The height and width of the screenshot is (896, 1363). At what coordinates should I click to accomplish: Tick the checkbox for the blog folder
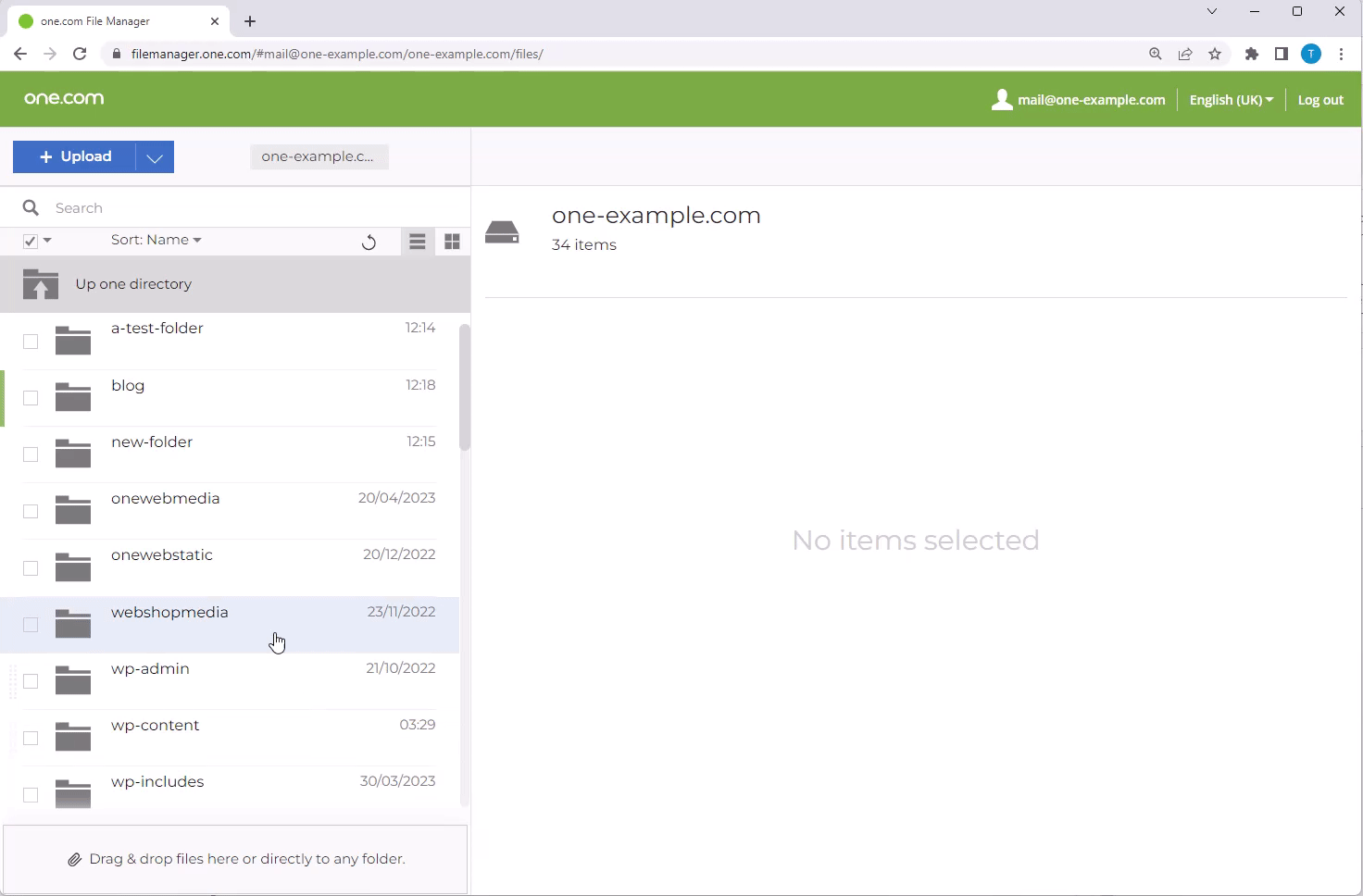30,398
